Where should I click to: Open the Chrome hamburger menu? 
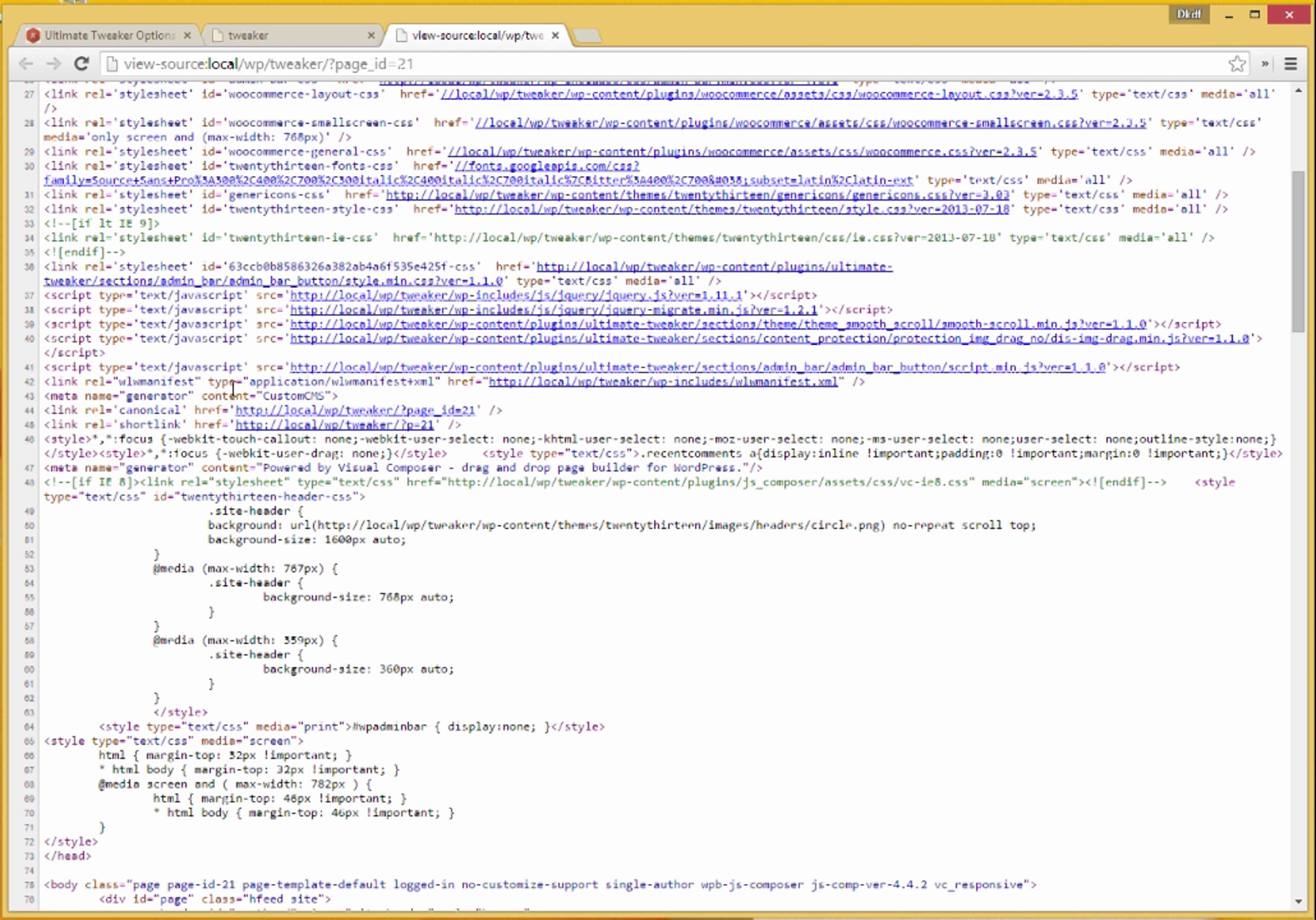click(1291, 64)
